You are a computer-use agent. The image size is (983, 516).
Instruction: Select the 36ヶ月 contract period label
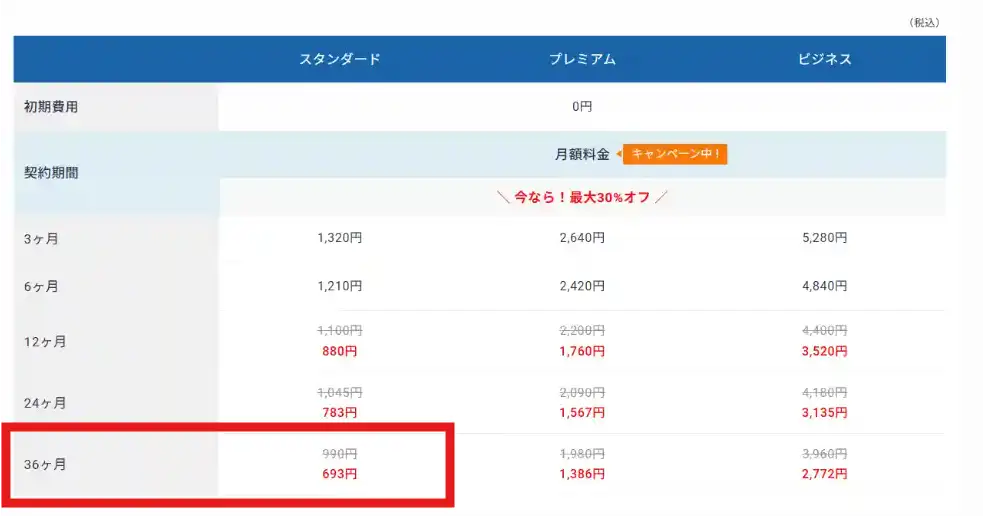(45, 465)
